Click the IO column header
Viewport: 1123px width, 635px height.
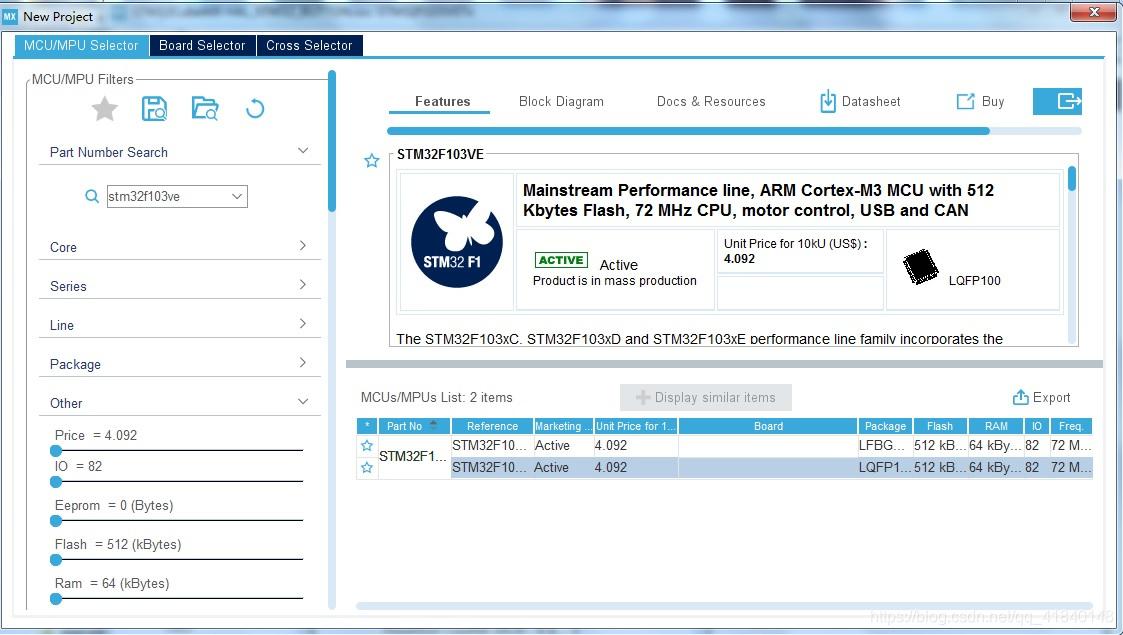[1036, 426]
